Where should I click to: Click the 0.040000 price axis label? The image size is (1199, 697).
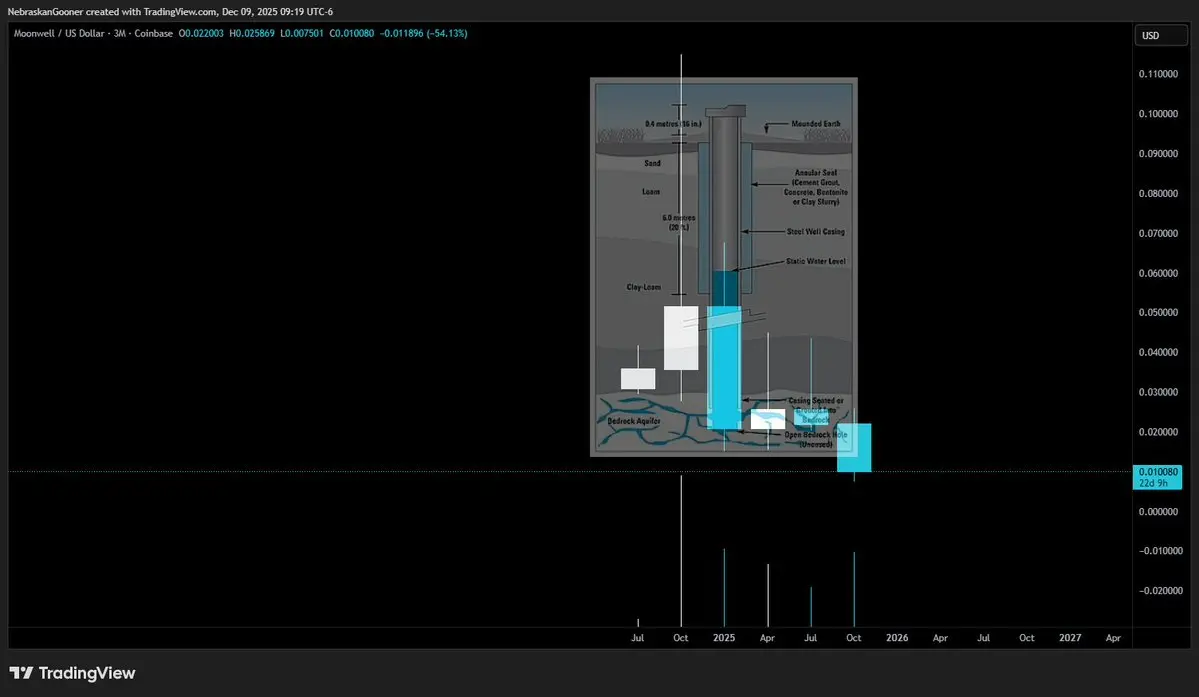[1158, 352]
